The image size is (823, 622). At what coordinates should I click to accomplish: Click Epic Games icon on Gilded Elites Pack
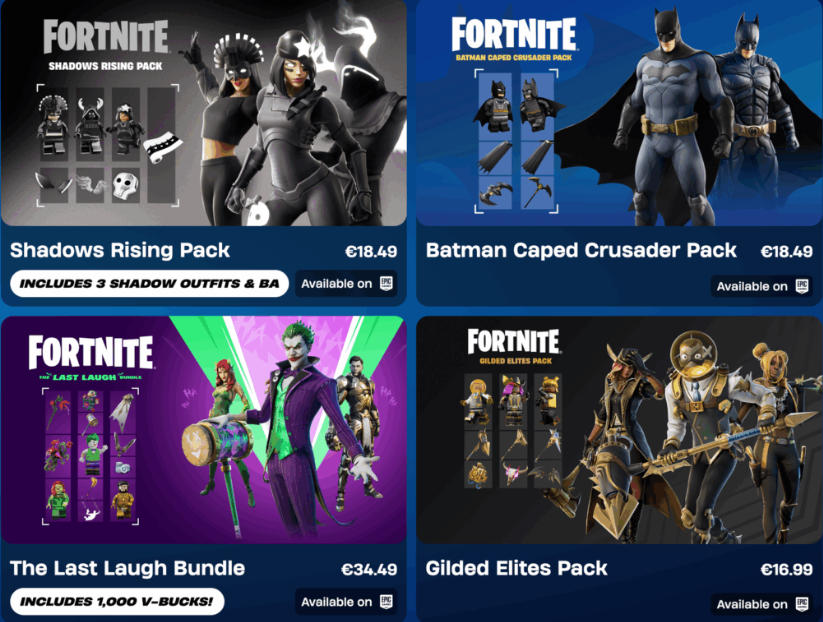(x=801, y=604)
